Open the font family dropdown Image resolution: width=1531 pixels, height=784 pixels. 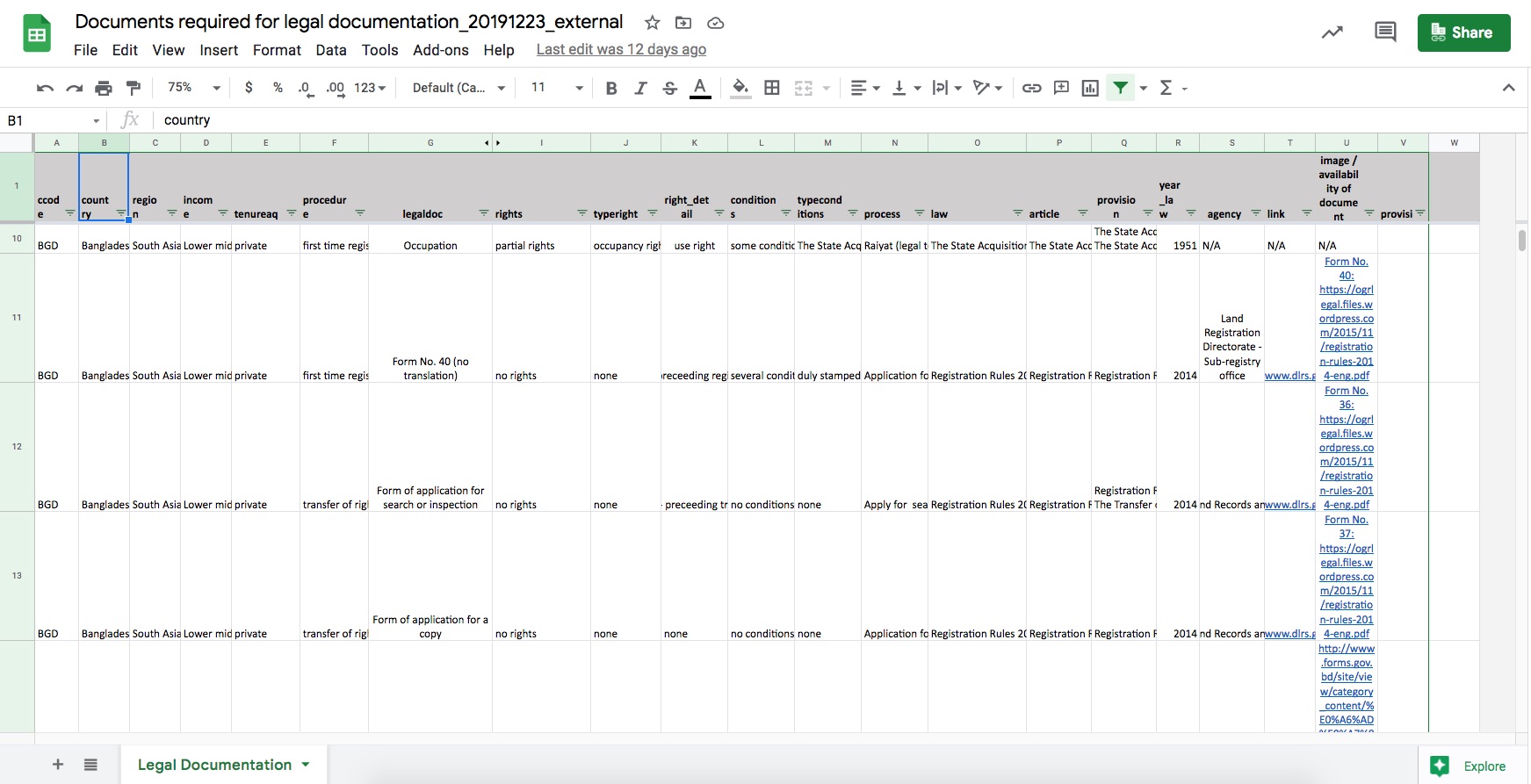point(459,88)
